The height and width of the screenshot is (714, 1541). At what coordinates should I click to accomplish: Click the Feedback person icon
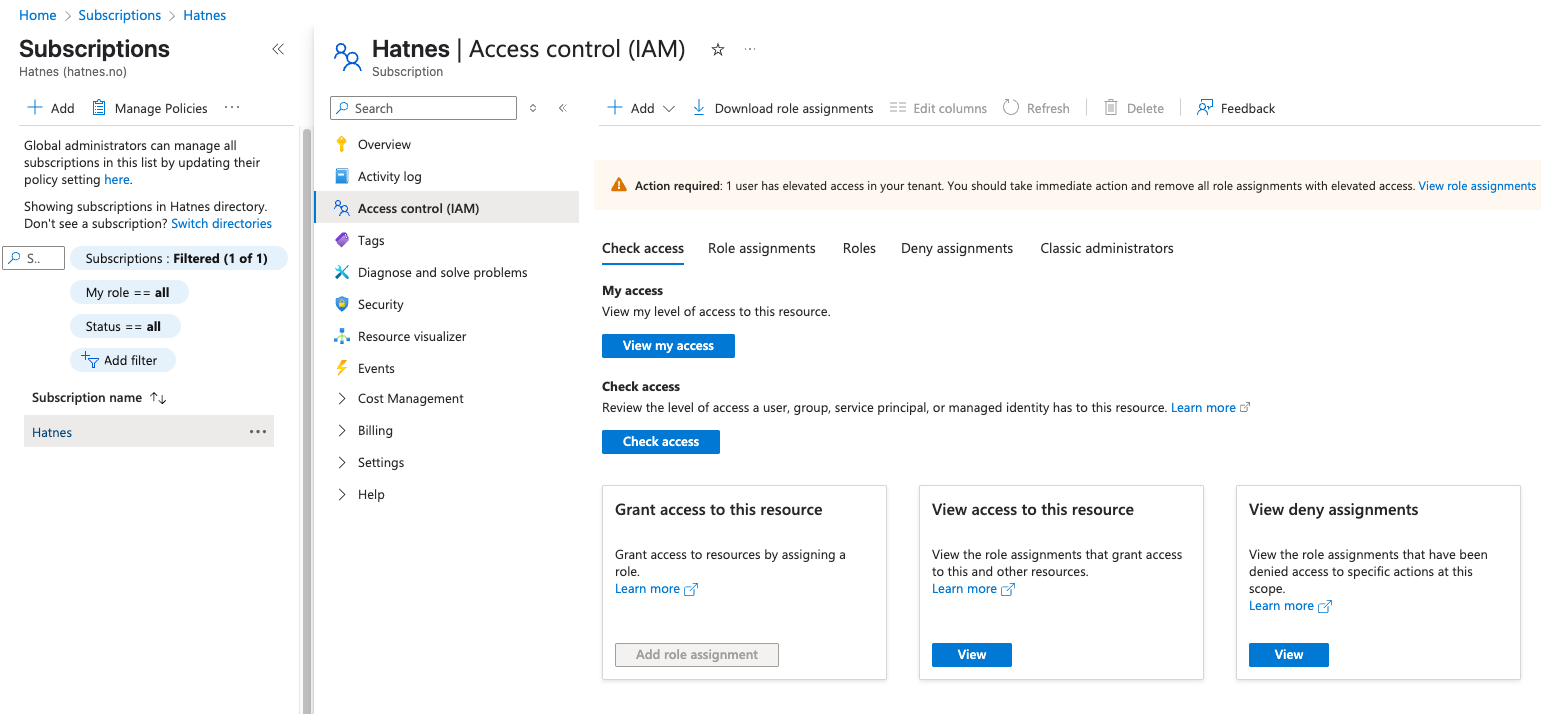point(1205,108)
